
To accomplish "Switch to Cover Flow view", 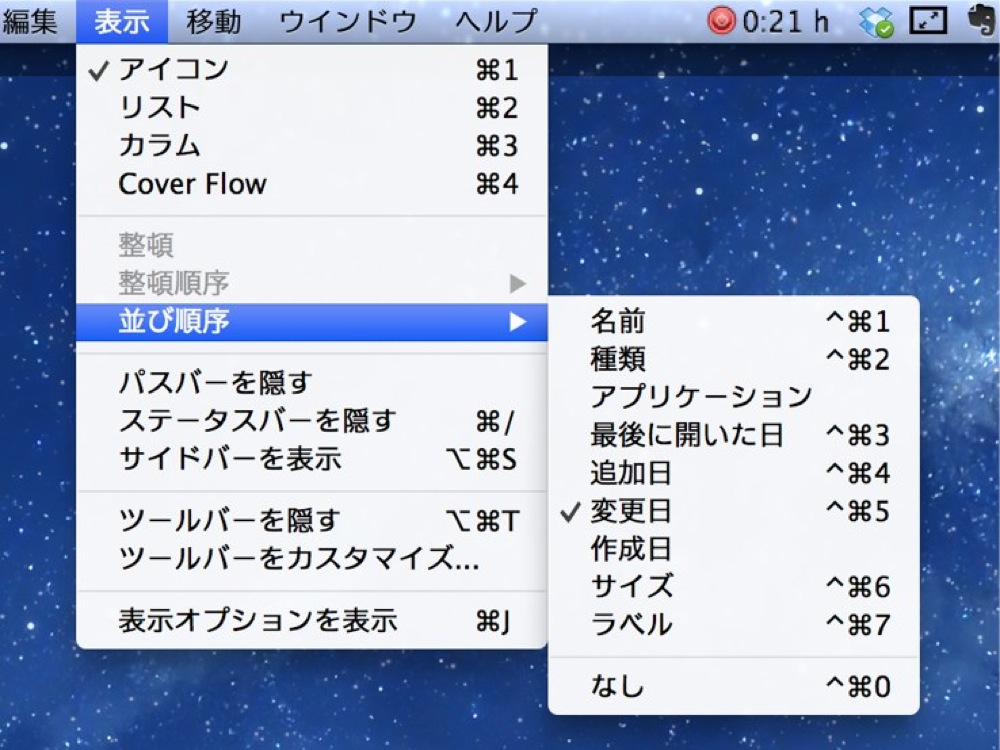I will click(312, 184).
